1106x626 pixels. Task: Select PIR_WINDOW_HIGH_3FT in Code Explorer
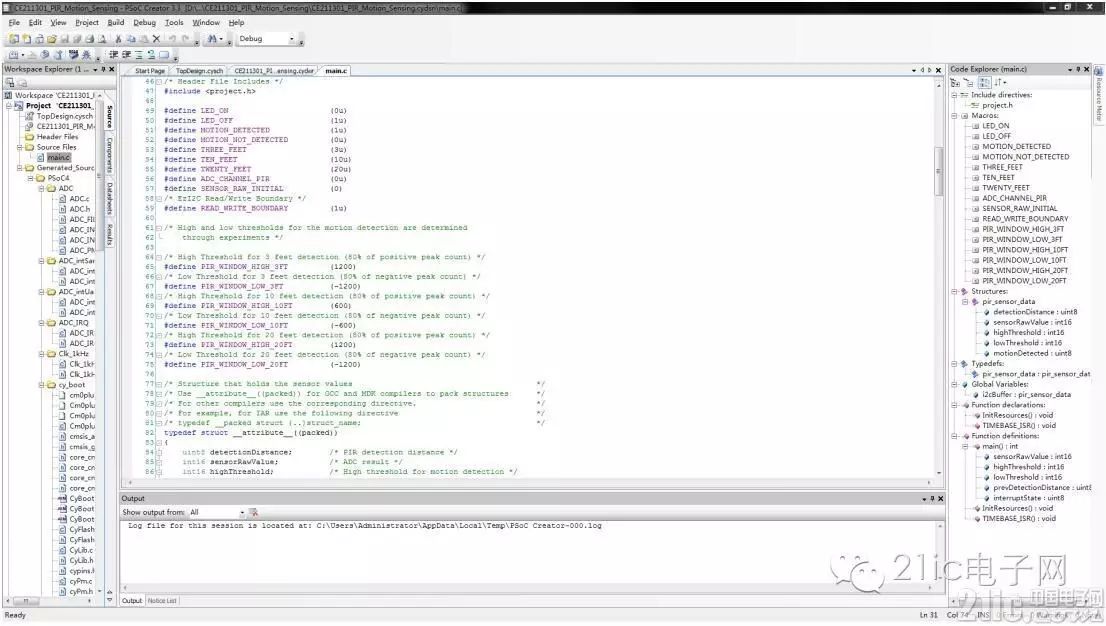coord(1023,229)
